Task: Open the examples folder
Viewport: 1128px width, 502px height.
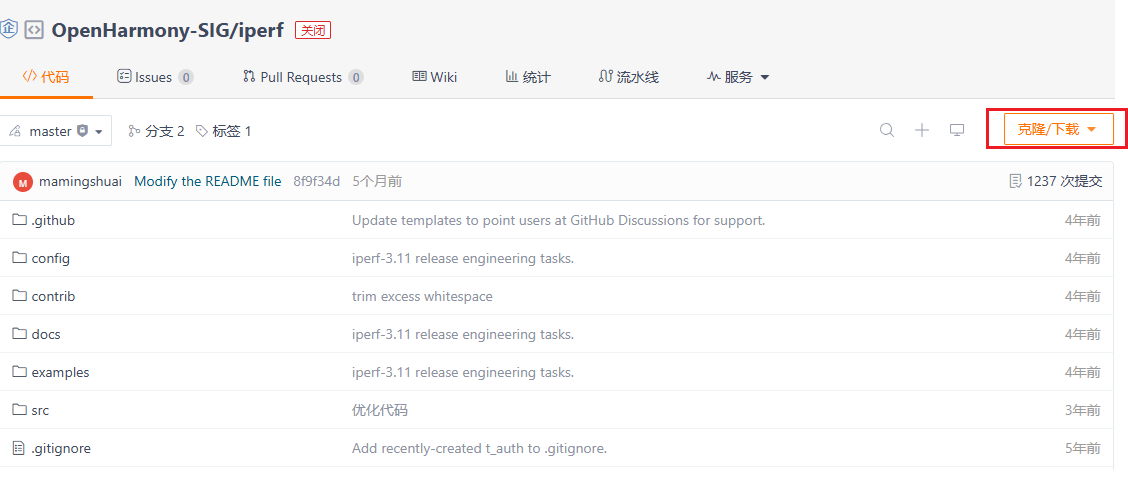Action: [x=60, y=373]
